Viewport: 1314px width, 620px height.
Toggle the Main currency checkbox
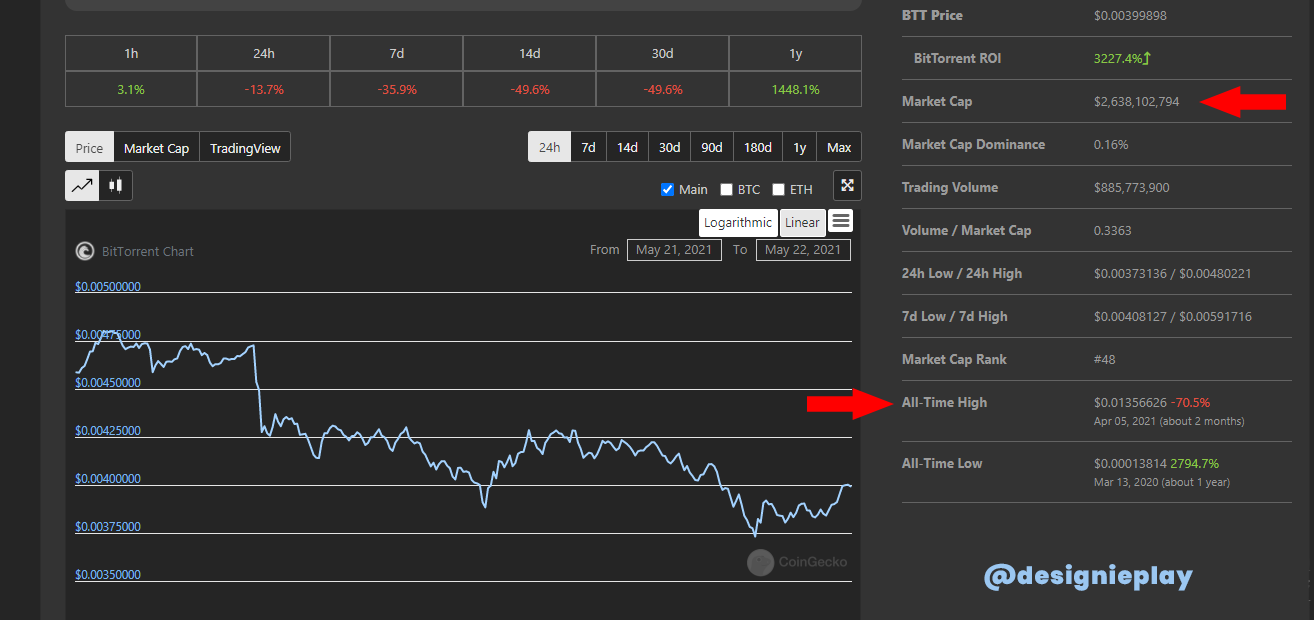(668, 189)
